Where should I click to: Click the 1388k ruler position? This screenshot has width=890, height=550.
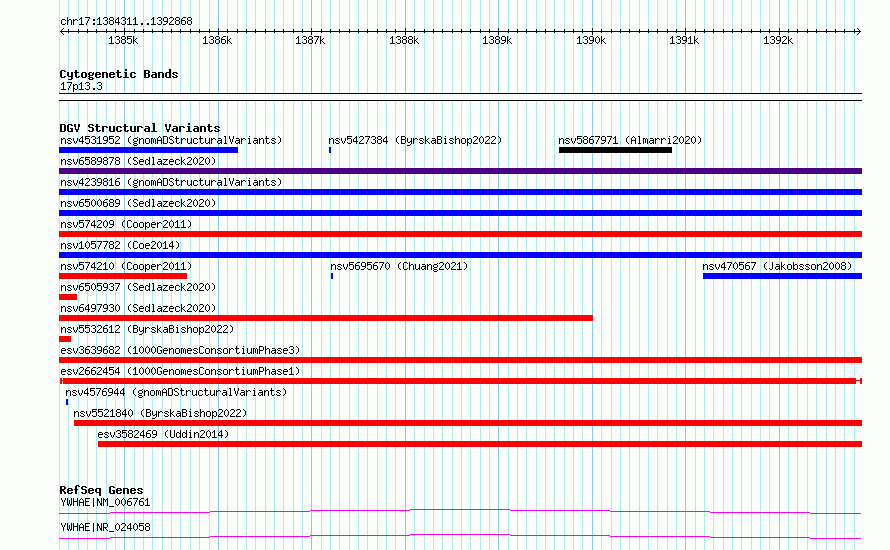404,40
